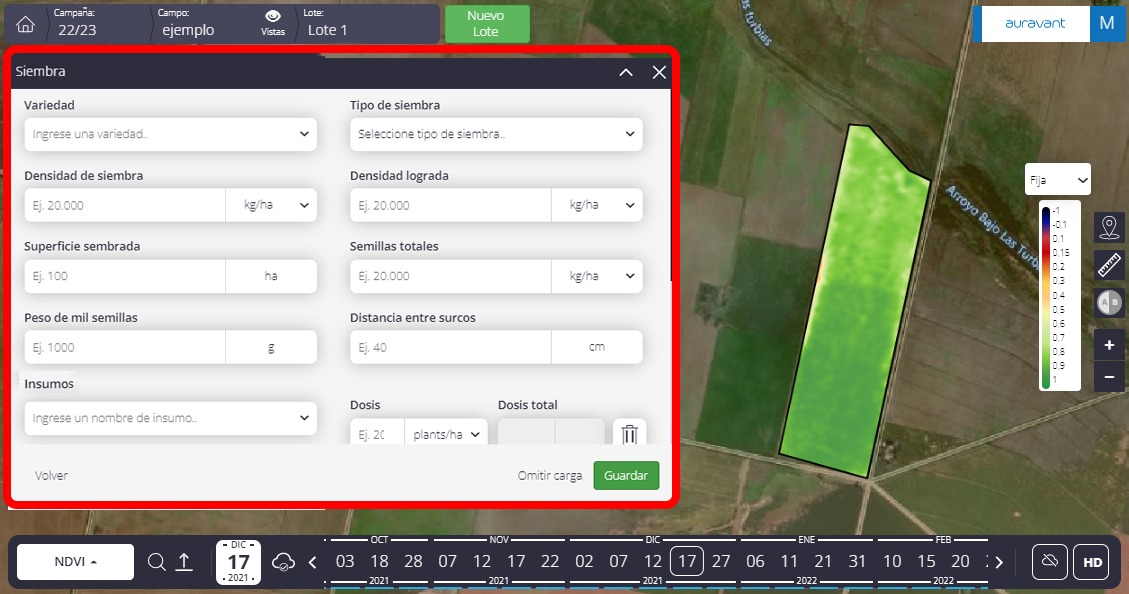The height and width of the screenshot is (594, 1129).
Task: Click the Campo ejemplo selector
Action: tap(188, 24)
